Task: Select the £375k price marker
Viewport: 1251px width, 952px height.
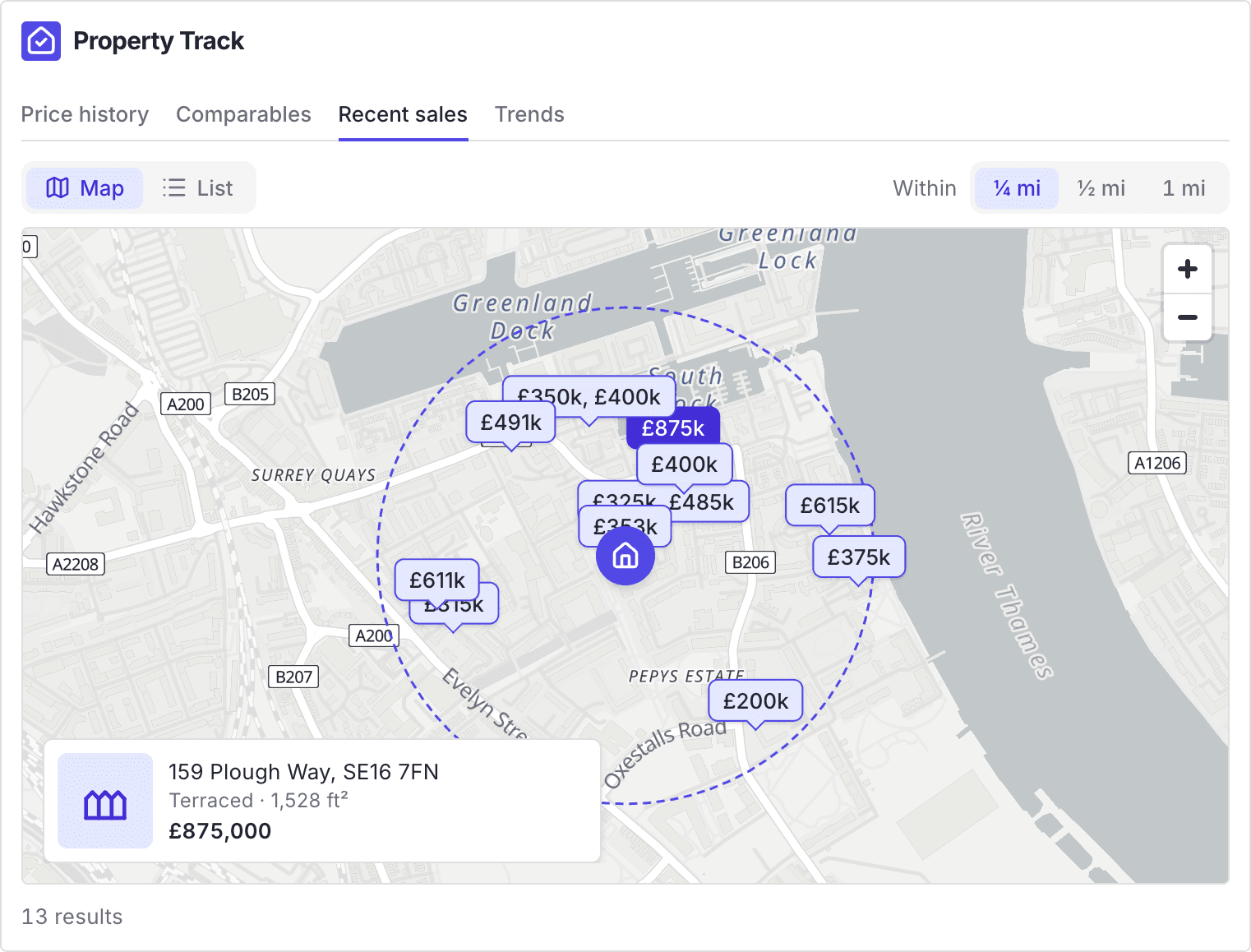Action: [859, 557]
